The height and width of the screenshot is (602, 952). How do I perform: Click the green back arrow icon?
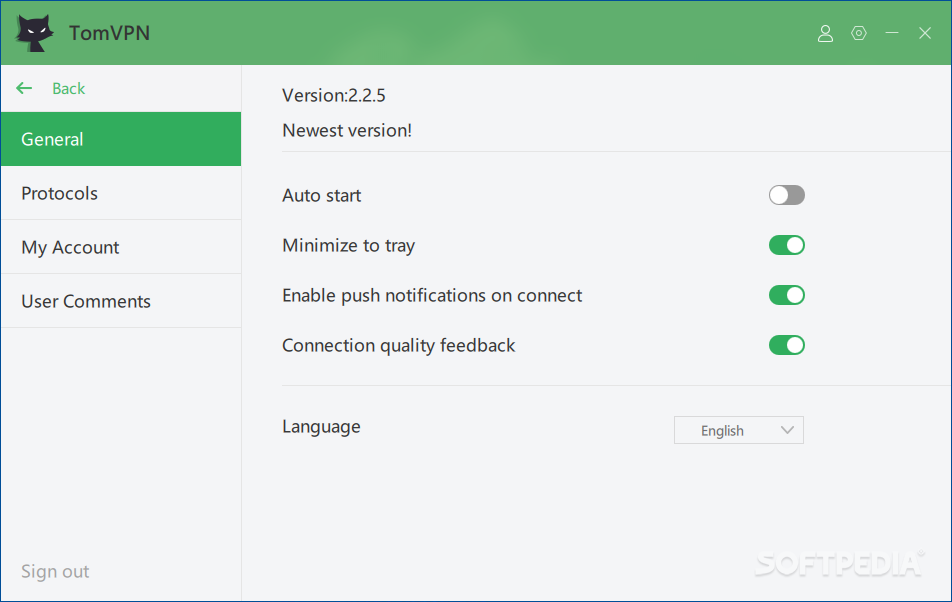(24, 89)
